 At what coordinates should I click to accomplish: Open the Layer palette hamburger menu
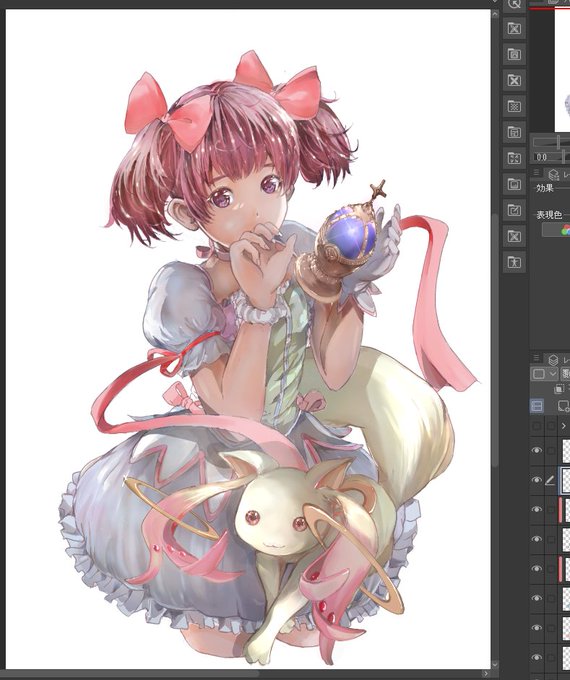click(x=537, y=358)
